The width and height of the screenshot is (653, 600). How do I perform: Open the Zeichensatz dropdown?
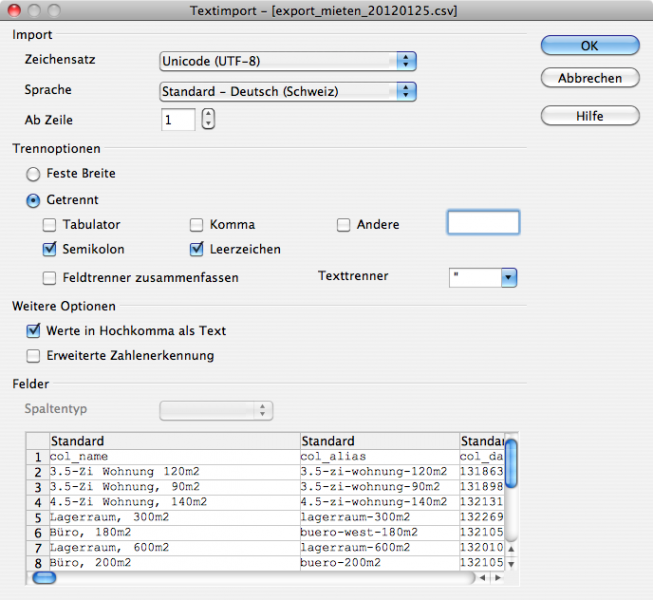click(x=288, y=61)
